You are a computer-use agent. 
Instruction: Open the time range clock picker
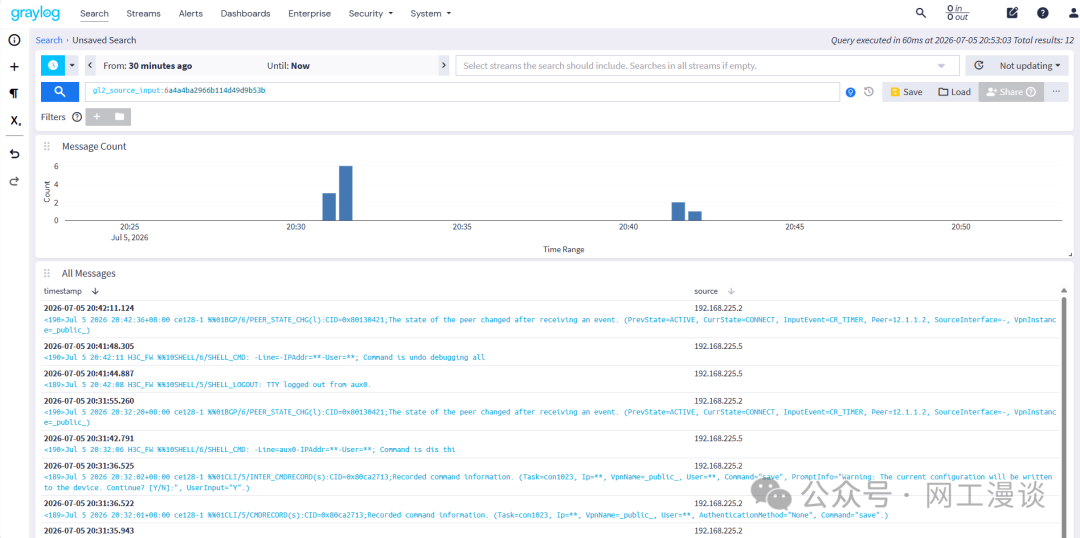[52, 65]
